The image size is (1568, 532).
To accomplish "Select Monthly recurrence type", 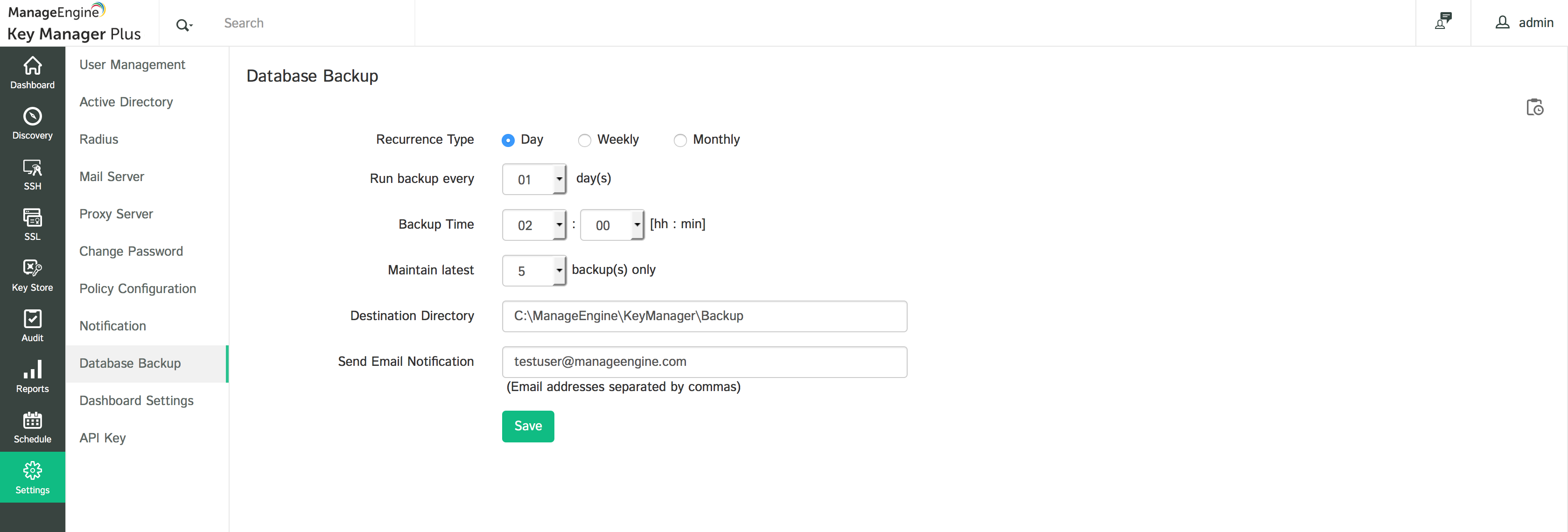I will pyautogui.click(x=680, y=140).
